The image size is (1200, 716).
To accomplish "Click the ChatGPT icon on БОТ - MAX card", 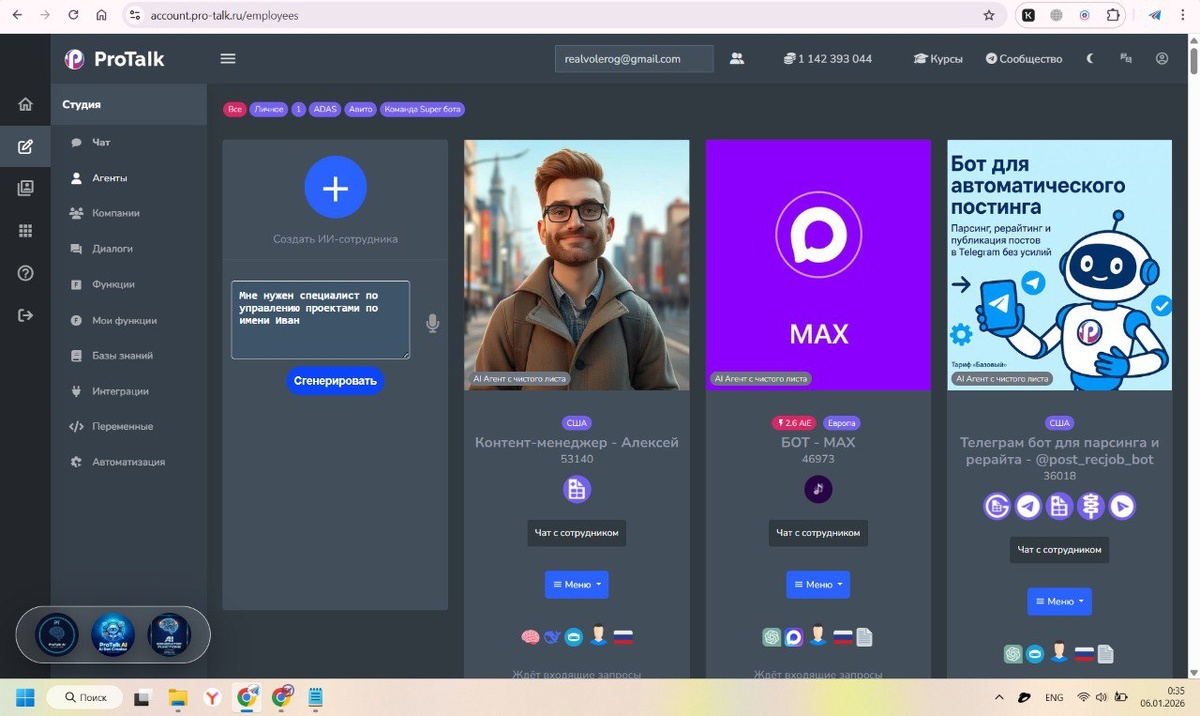I will [x=771, y=636].
